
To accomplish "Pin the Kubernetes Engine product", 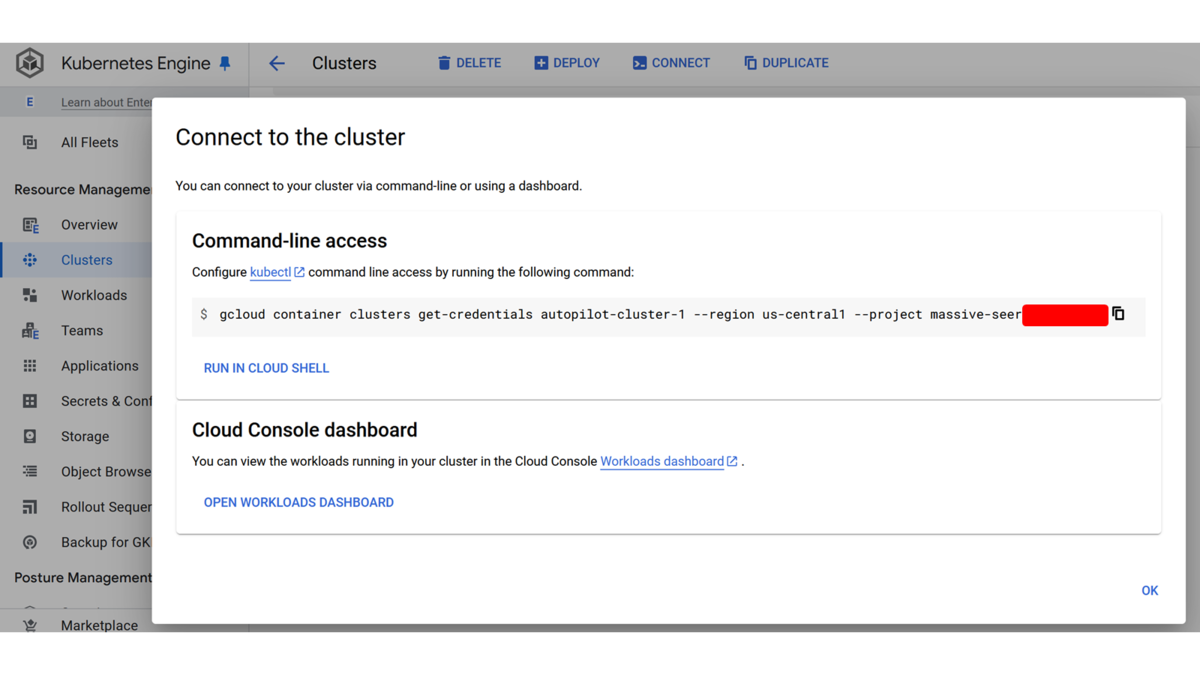I will [225, 63].
